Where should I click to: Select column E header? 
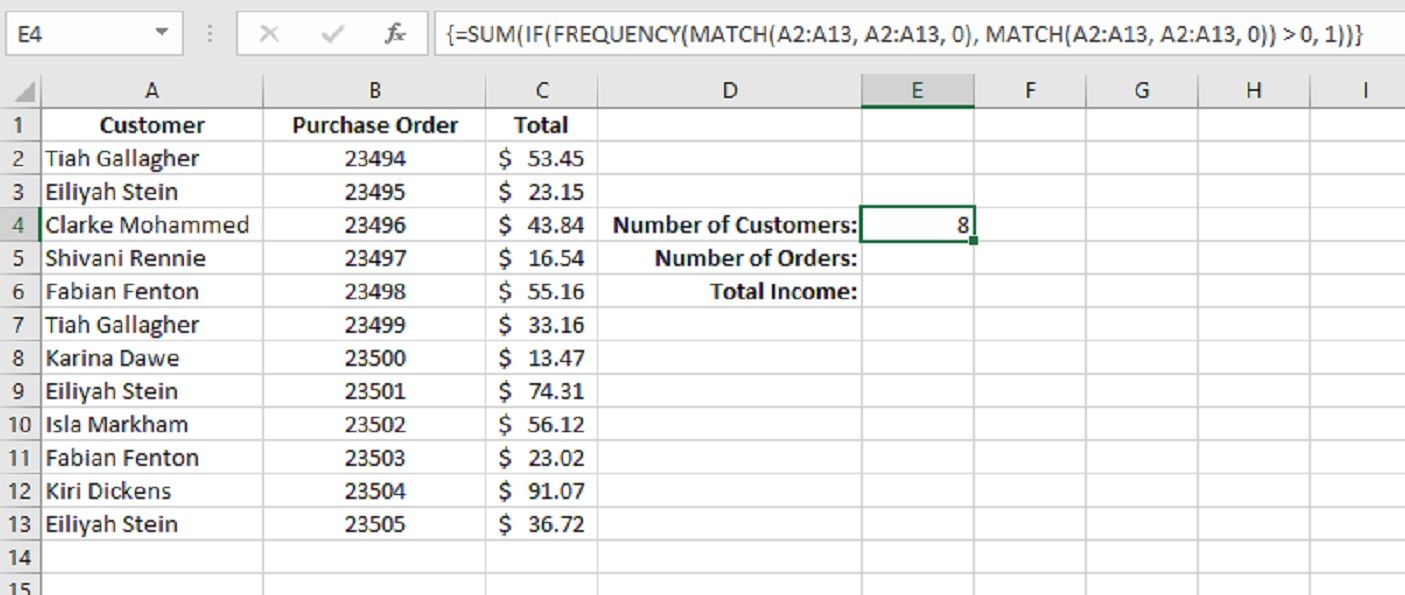917,91
